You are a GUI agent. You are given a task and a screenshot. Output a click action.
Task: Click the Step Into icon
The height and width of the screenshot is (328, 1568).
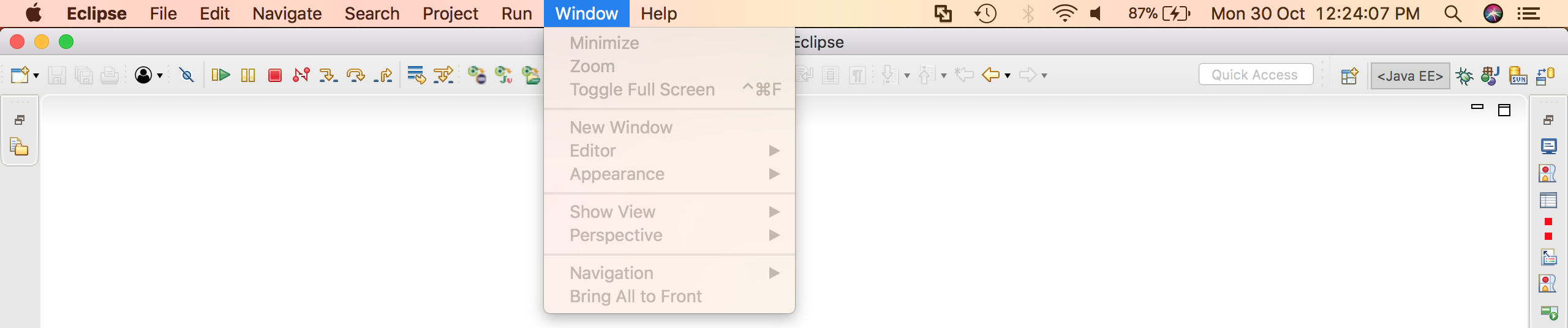point(328,75)
